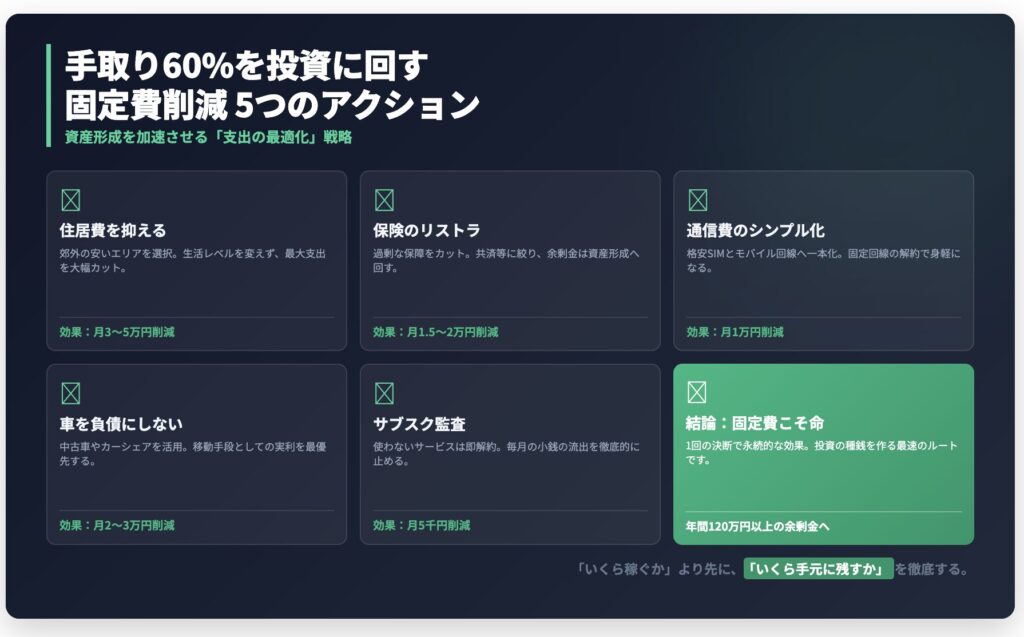The image size is (1024, 637).
Task: Select the icon in the サブスク監査 card
Action: pos(384,393)
